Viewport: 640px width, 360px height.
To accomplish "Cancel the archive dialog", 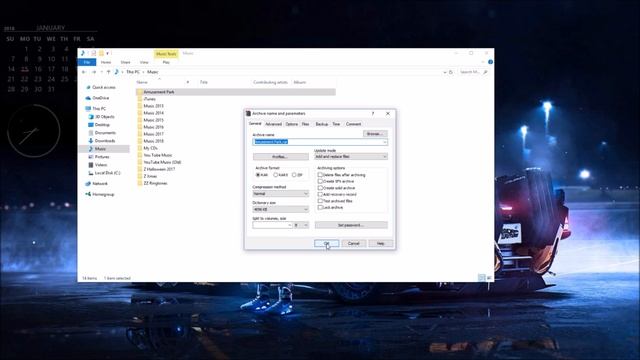I will (x=353, y=244).
